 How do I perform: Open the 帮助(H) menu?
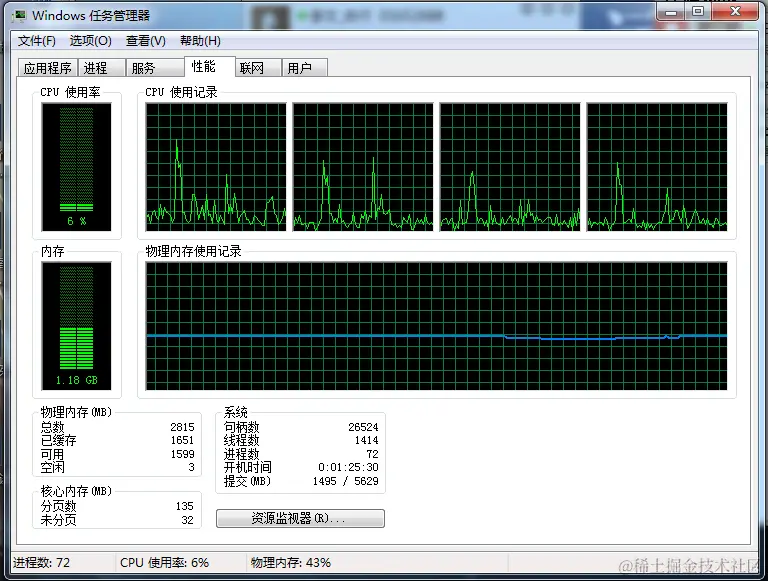[200, 41]
